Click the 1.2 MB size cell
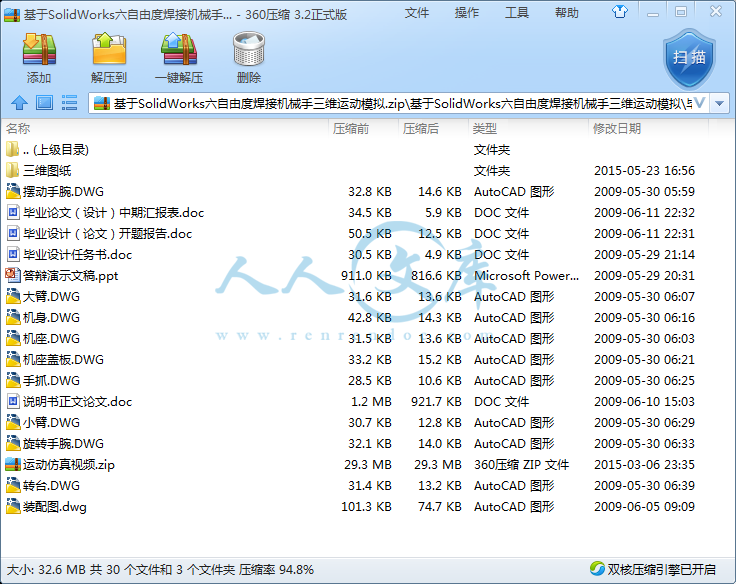736x584 pixels. point(371,401)
